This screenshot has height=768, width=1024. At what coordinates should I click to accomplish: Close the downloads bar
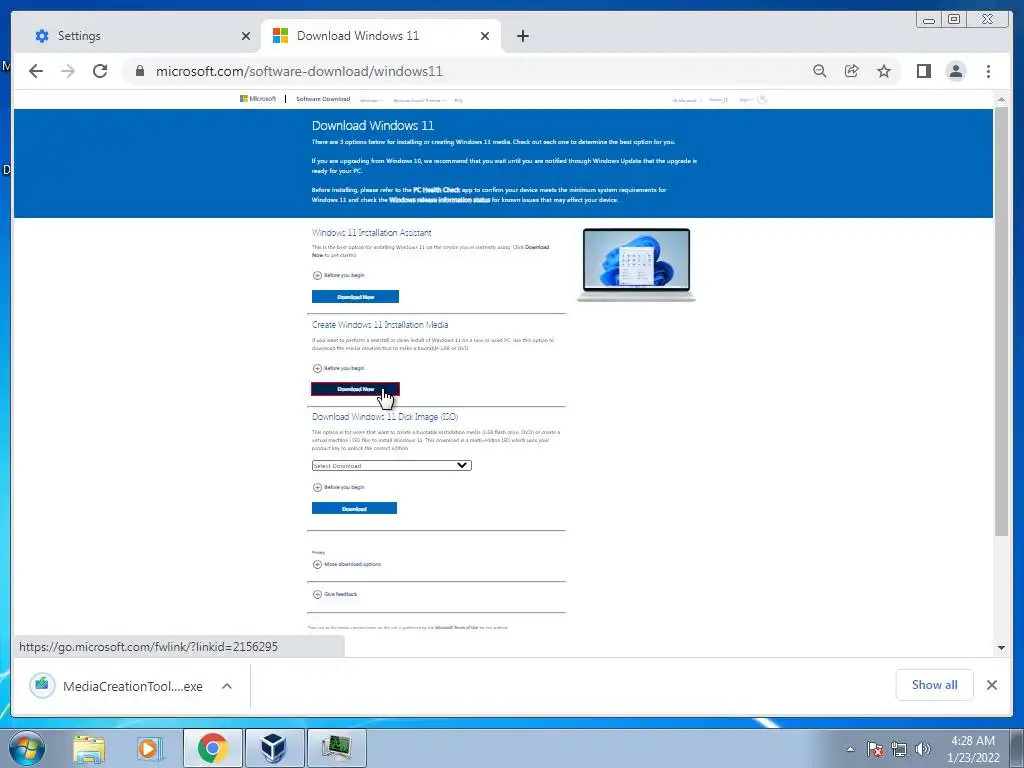tap(992, 684)
